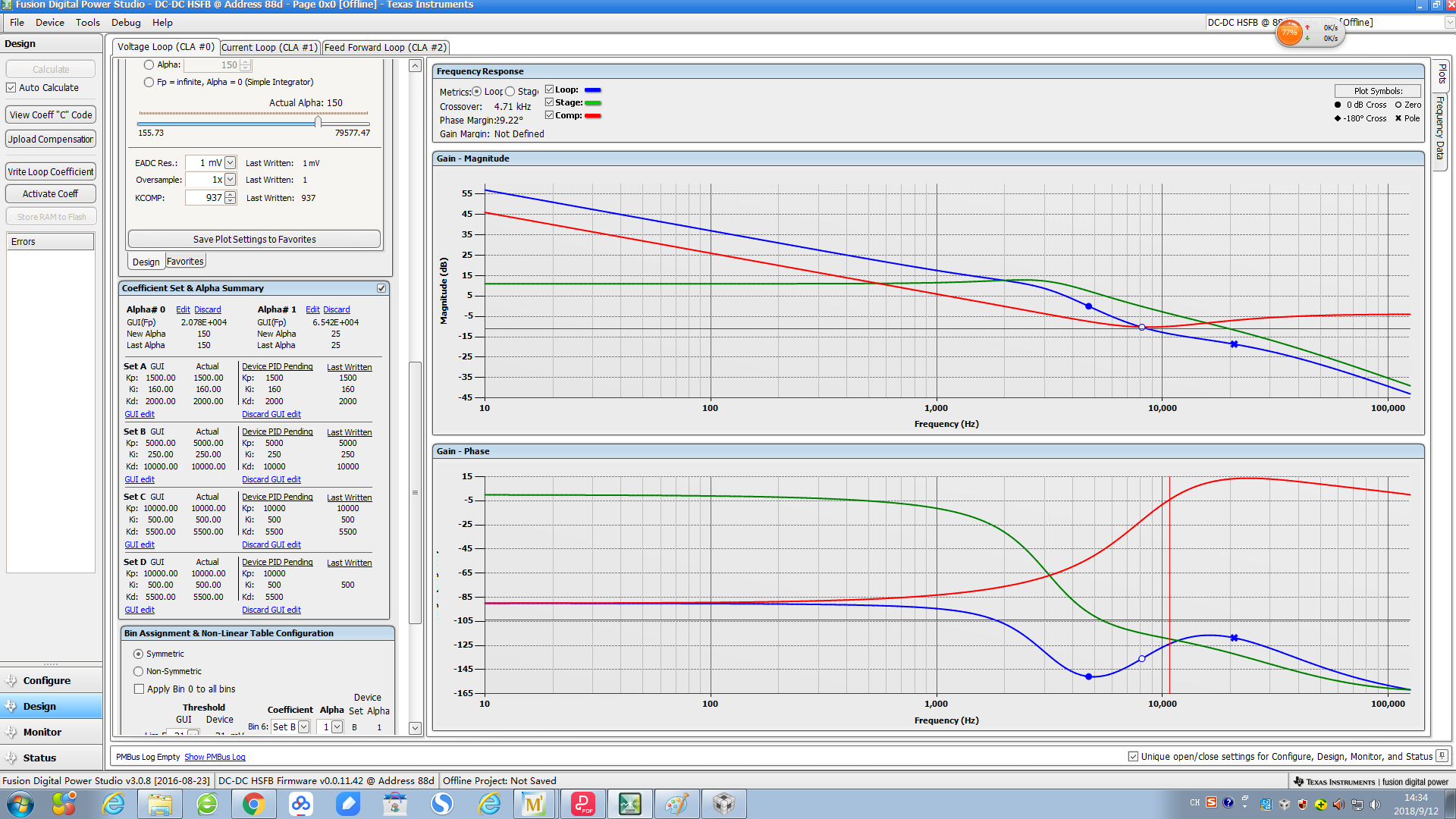The width and height of the screenshot is (1456, 819).
Task: Expand the Oversample dropdown
Action: click(231, 180)
